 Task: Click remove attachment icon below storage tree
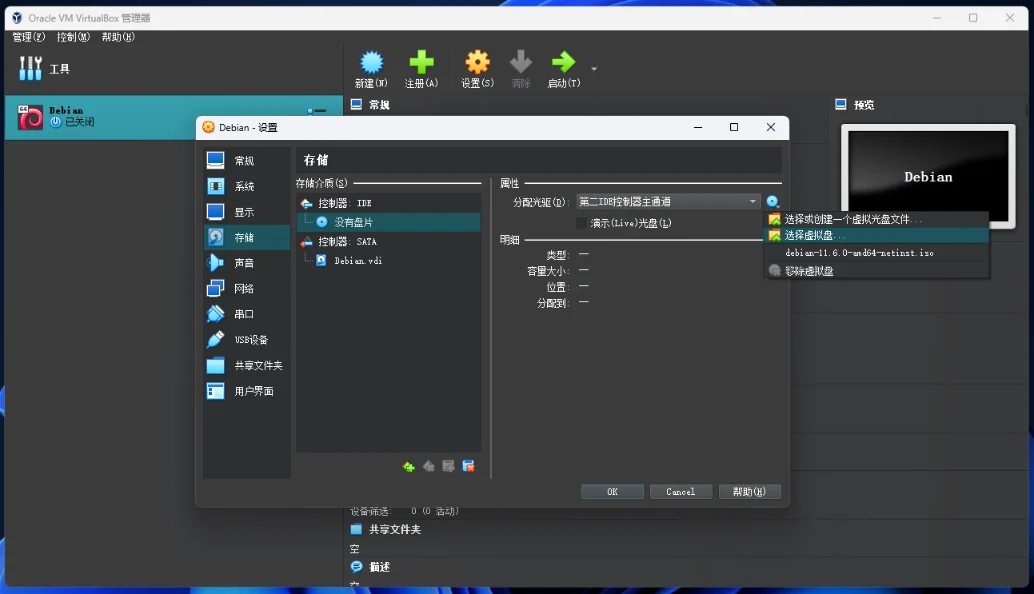469,467
